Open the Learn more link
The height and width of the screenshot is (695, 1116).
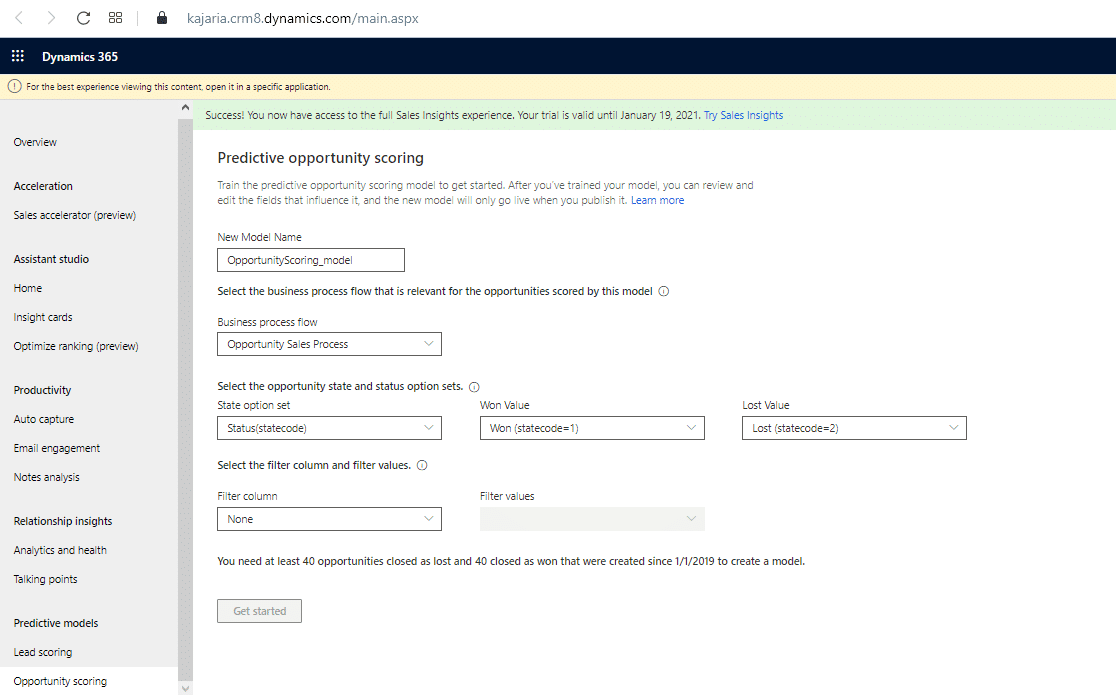[x=658, y=201]
